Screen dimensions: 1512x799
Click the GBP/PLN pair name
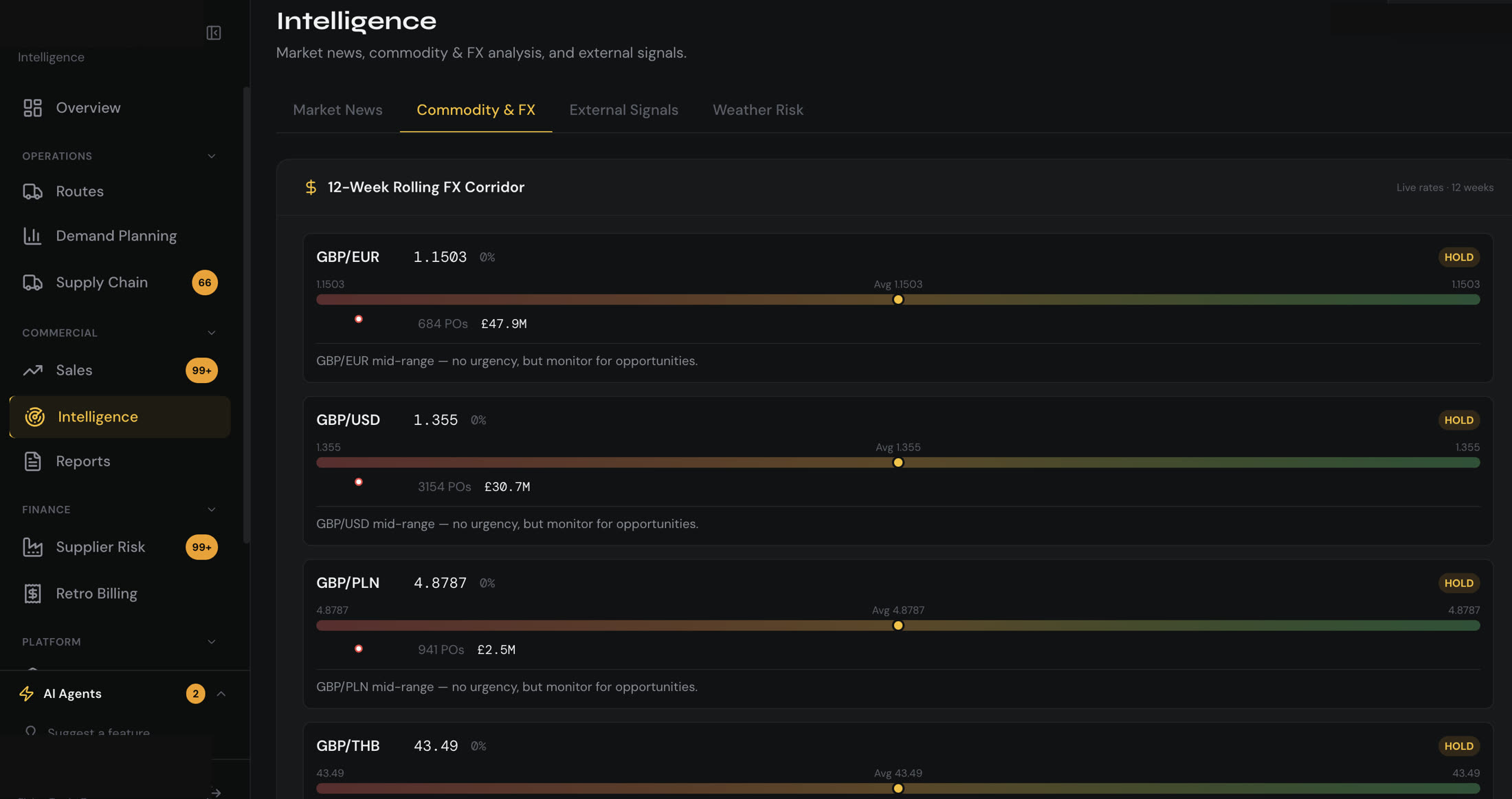point(348,583)
